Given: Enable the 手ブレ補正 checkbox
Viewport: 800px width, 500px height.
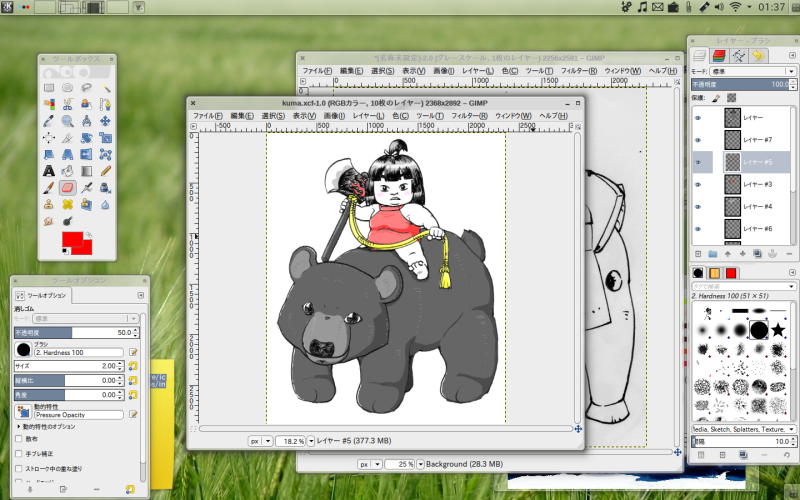Looking at the screenshot, I should tap(19, 454).
